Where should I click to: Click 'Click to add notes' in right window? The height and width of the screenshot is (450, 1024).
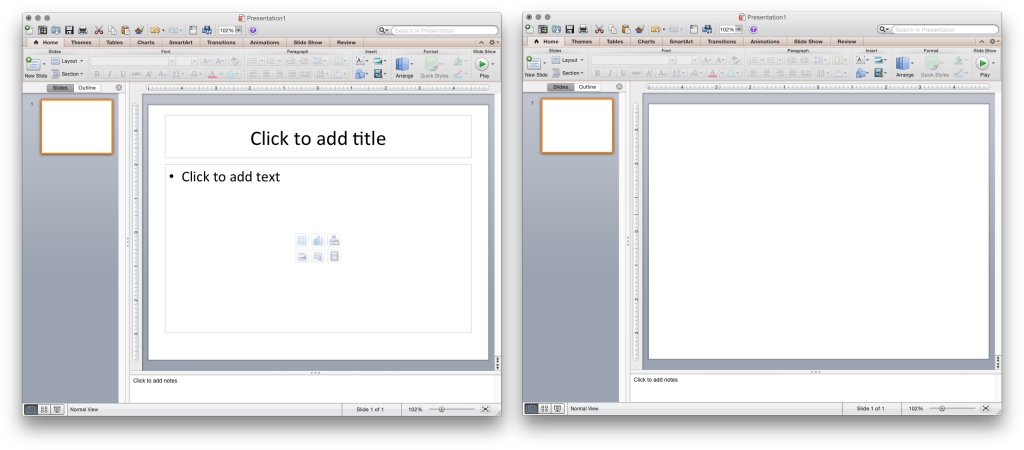coord(656,379)
